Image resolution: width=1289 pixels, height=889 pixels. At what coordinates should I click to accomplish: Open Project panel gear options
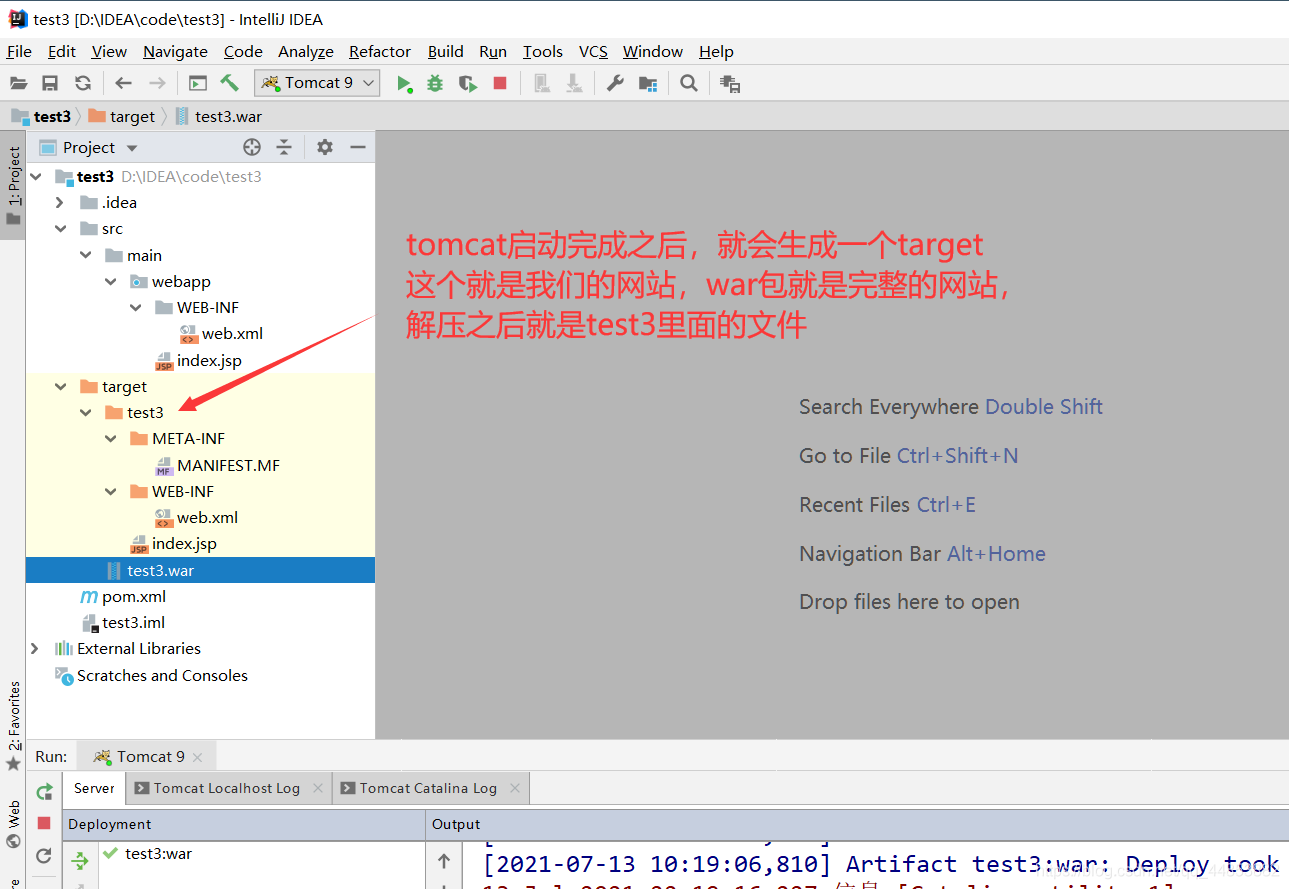(x=325, y=147)
